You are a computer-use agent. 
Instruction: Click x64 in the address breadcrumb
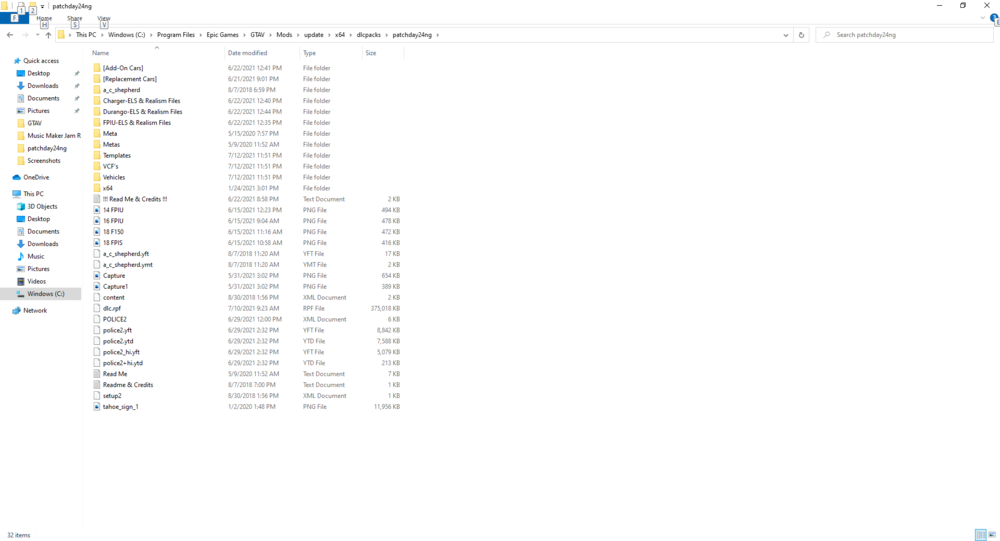click(340, 35)
